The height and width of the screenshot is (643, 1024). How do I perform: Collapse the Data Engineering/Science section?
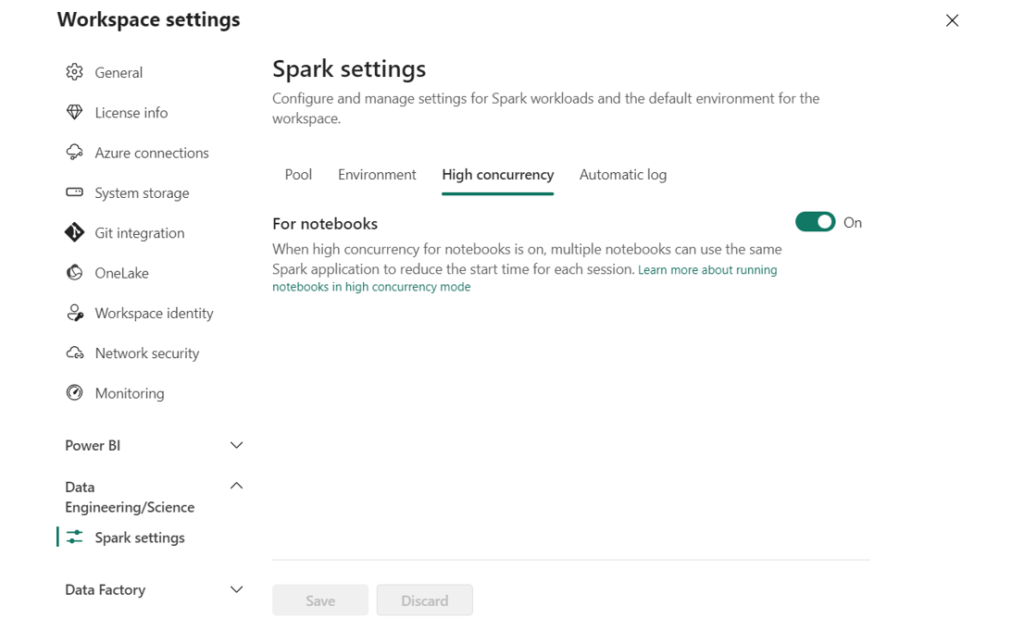(237, 485)
